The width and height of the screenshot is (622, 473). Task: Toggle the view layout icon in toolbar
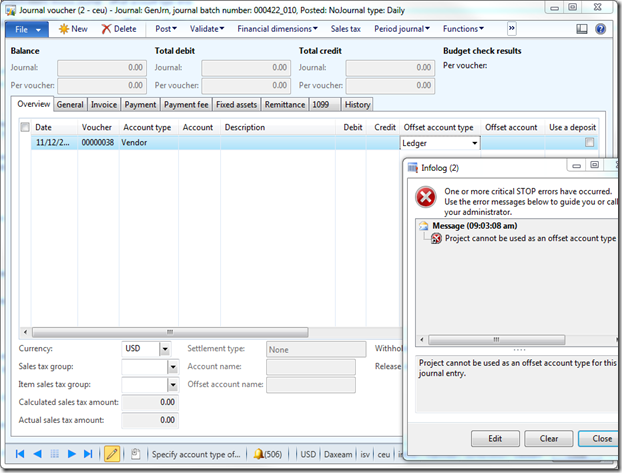[582, 29]
